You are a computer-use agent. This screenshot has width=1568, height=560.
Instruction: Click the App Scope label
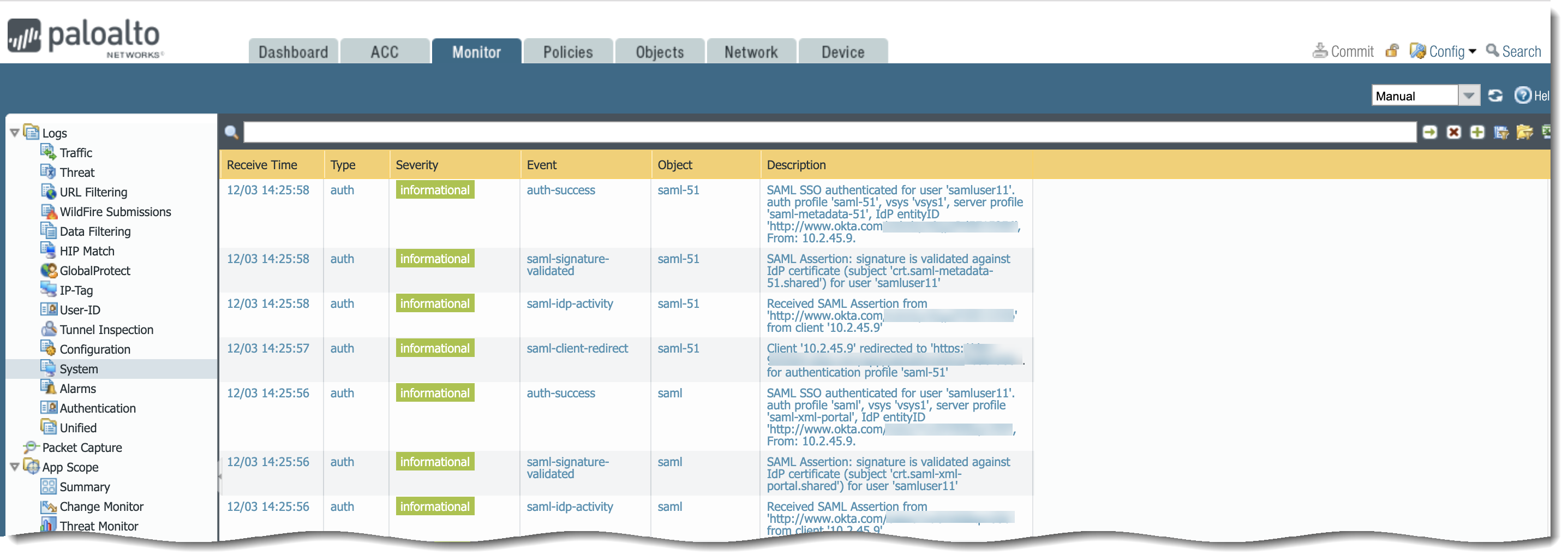pos(70,467)
